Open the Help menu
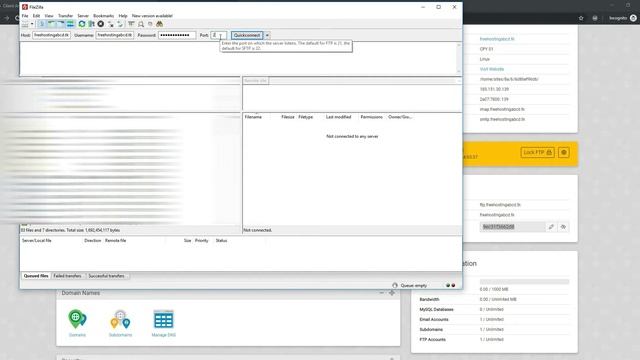The image size is (640, 360). pos(123,16)
